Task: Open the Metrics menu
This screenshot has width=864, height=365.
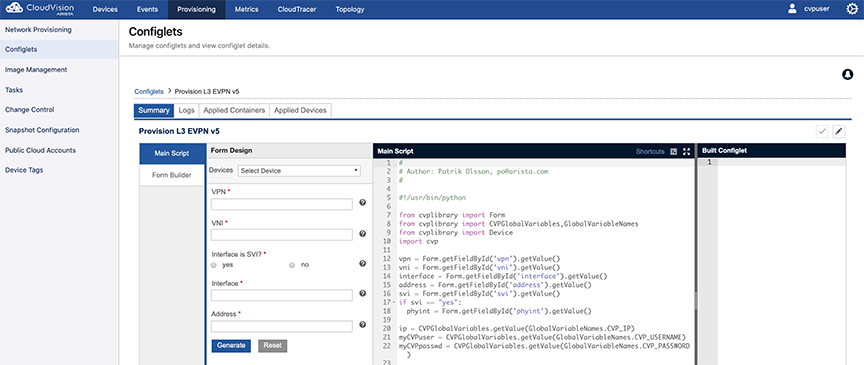Action: coord(246,9)
